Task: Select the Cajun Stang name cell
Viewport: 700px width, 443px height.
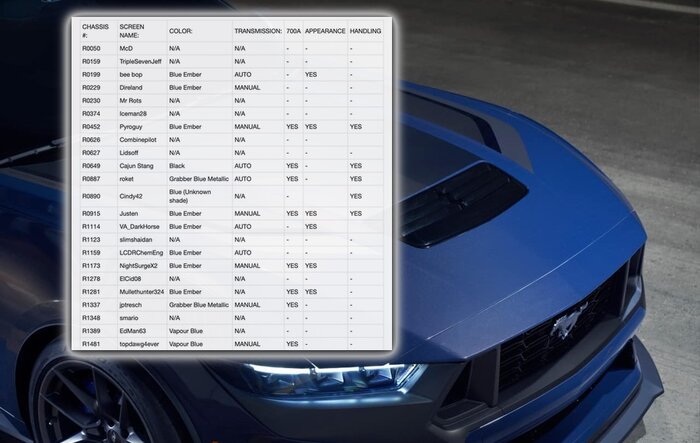Action: click(137, 165)
